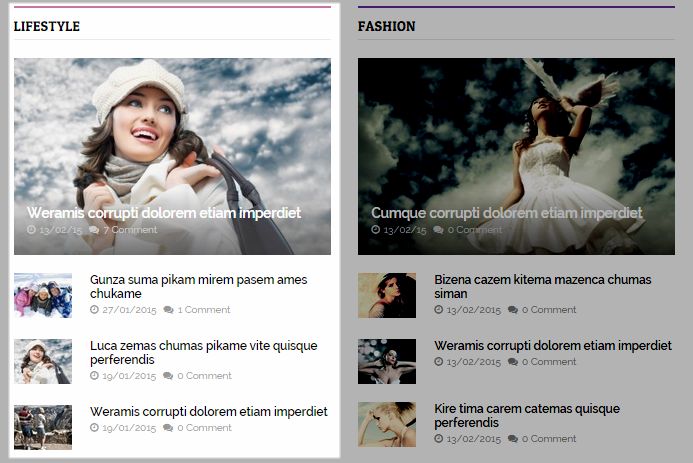Open Kire tima post thumbnail

coord(387,424)
